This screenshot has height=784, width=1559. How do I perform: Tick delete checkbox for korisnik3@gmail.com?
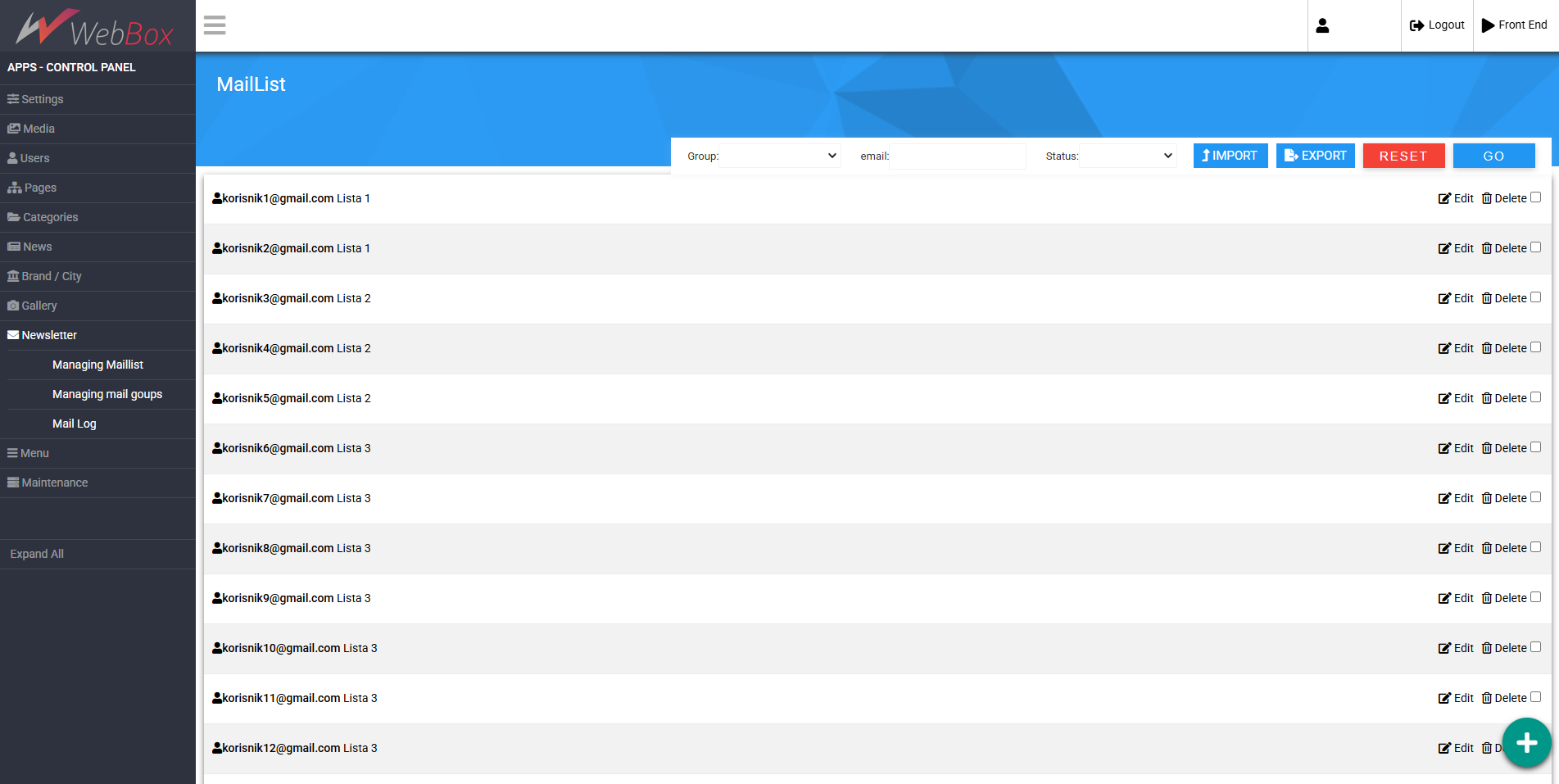pyautogui.click(x=1535, y=297)
